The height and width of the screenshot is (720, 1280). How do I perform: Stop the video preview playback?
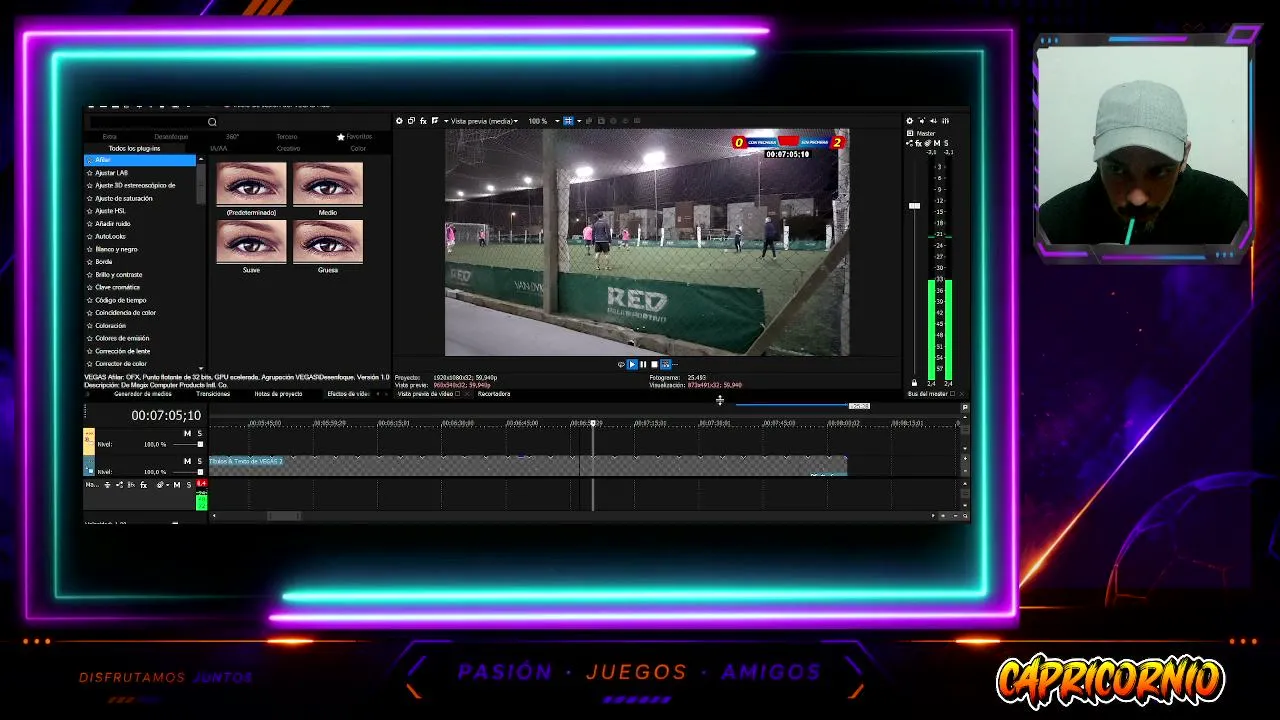654,365
